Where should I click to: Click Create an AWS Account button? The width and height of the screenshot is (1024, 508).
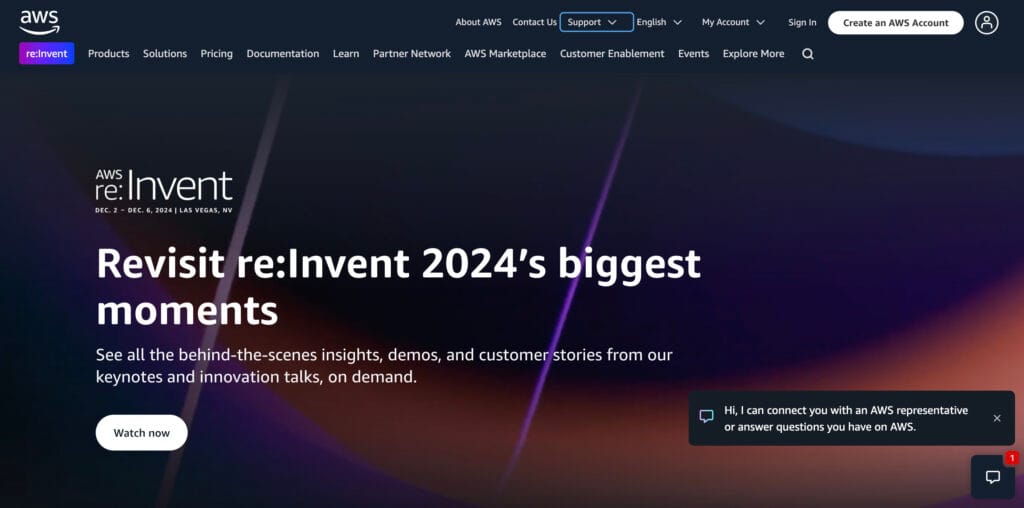(895, 22)
